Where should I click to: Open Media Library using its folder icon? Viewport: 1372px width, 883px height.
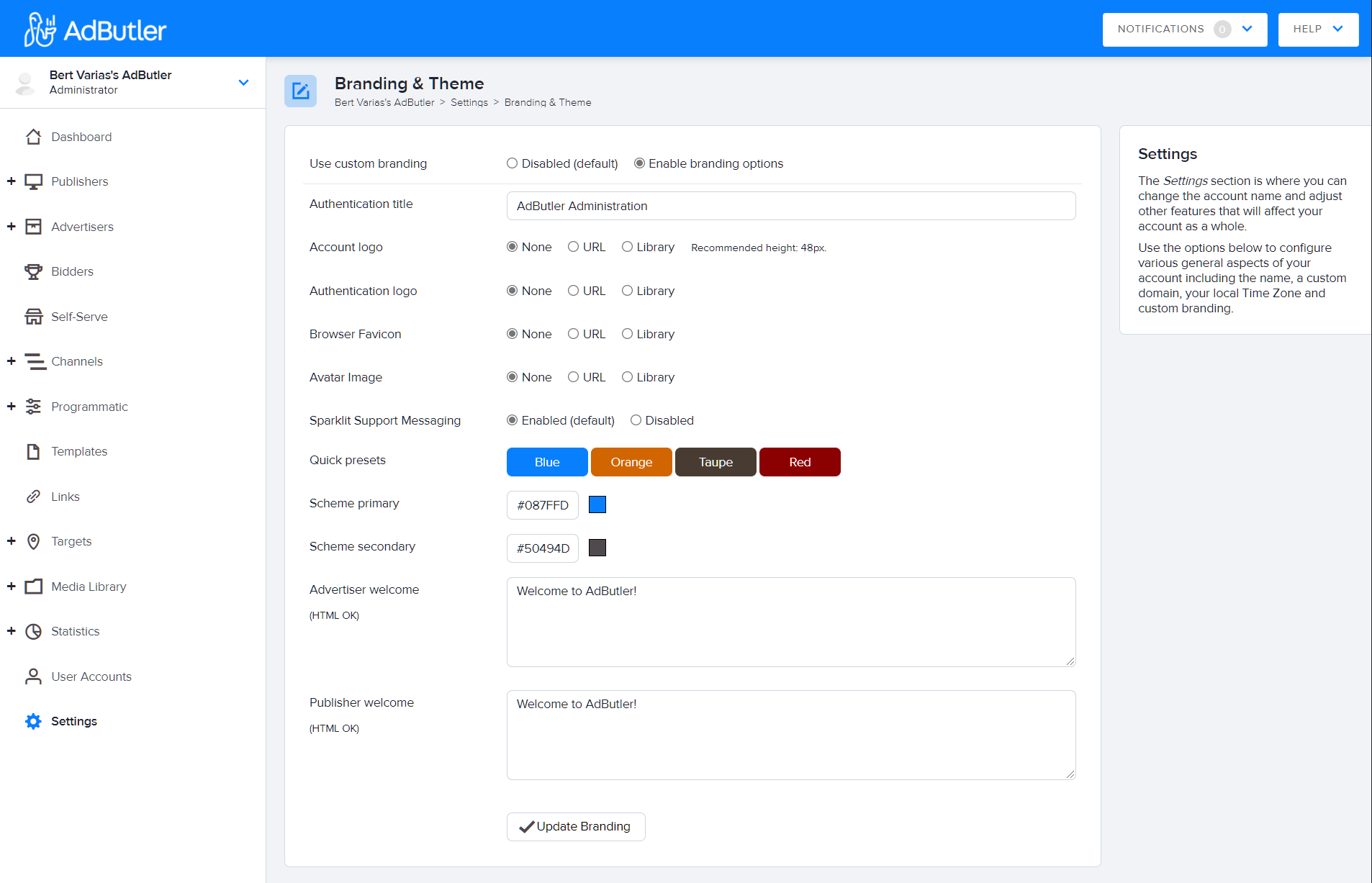pos(33,587)
